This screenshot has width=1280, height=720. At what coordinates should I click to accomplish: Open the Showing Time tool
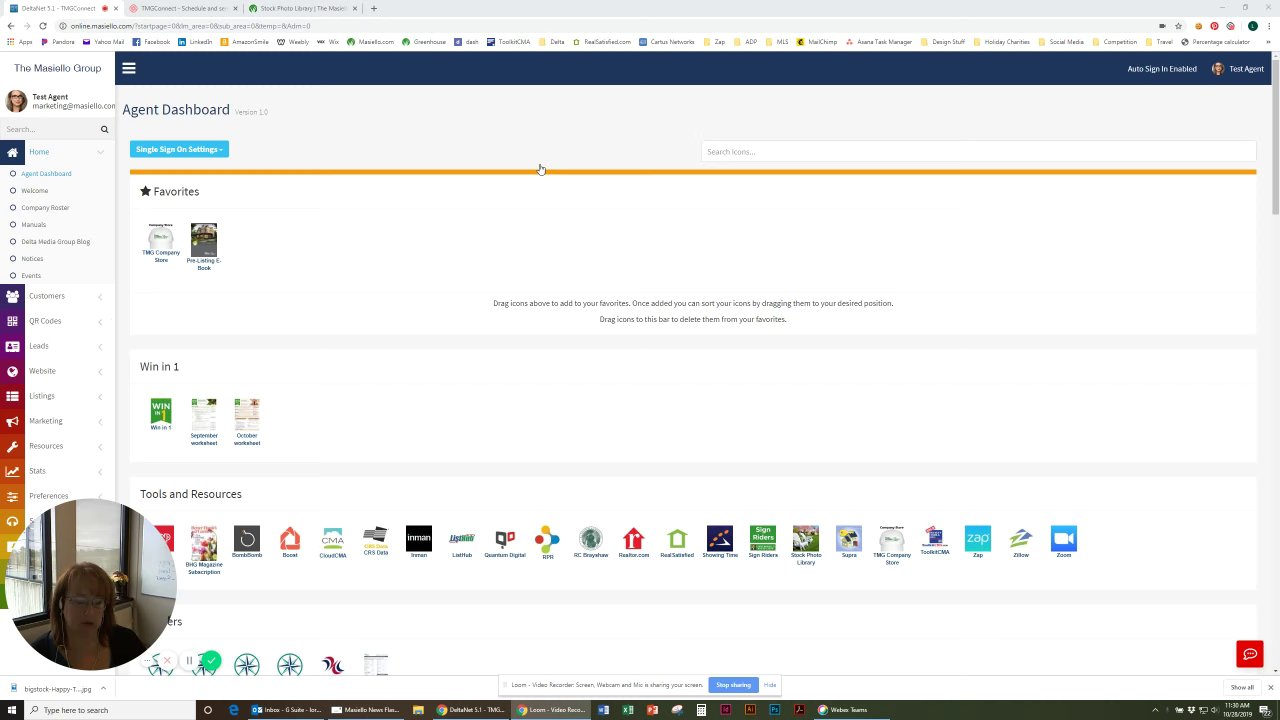tap(720, 542)
